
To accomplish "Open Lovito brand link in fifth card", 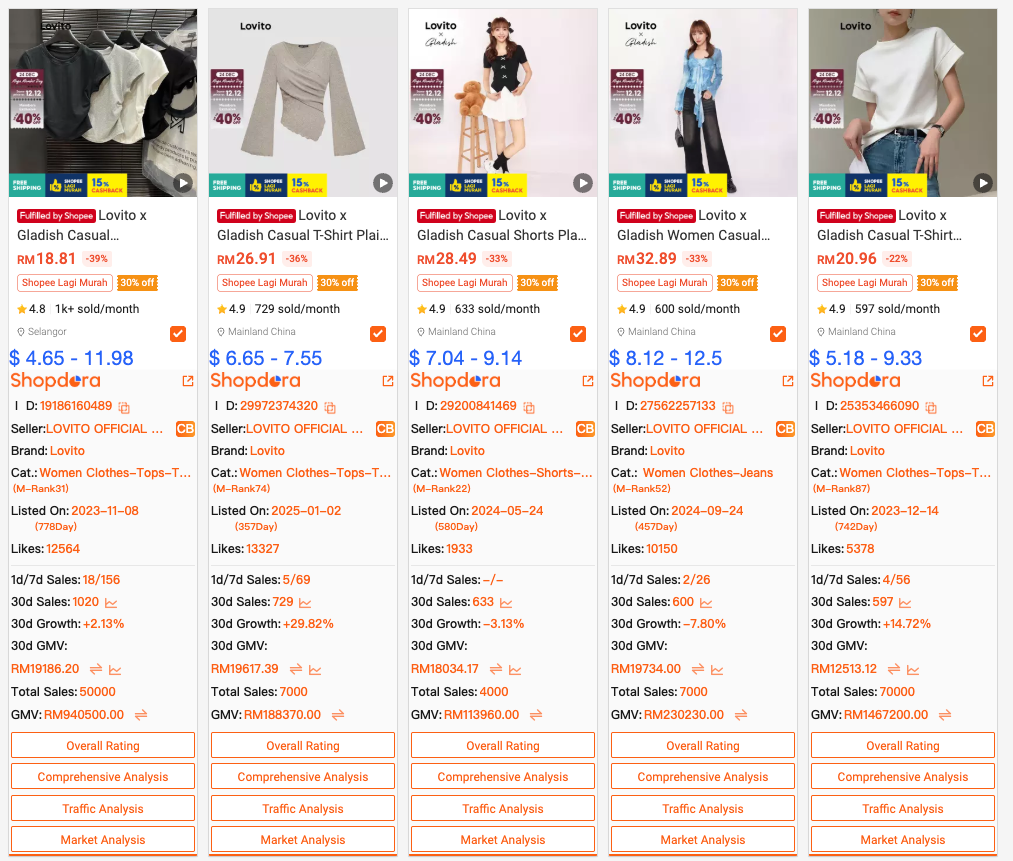I will (x=867, y=451).
